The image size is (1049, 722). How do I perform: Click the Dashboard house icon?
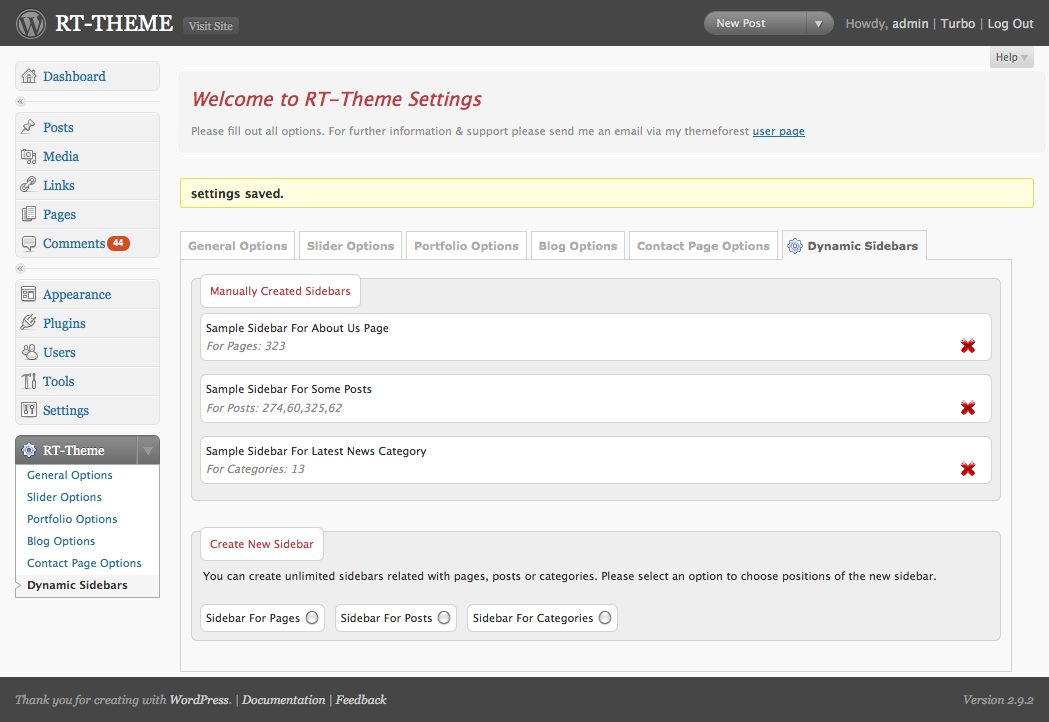[29, 76]
